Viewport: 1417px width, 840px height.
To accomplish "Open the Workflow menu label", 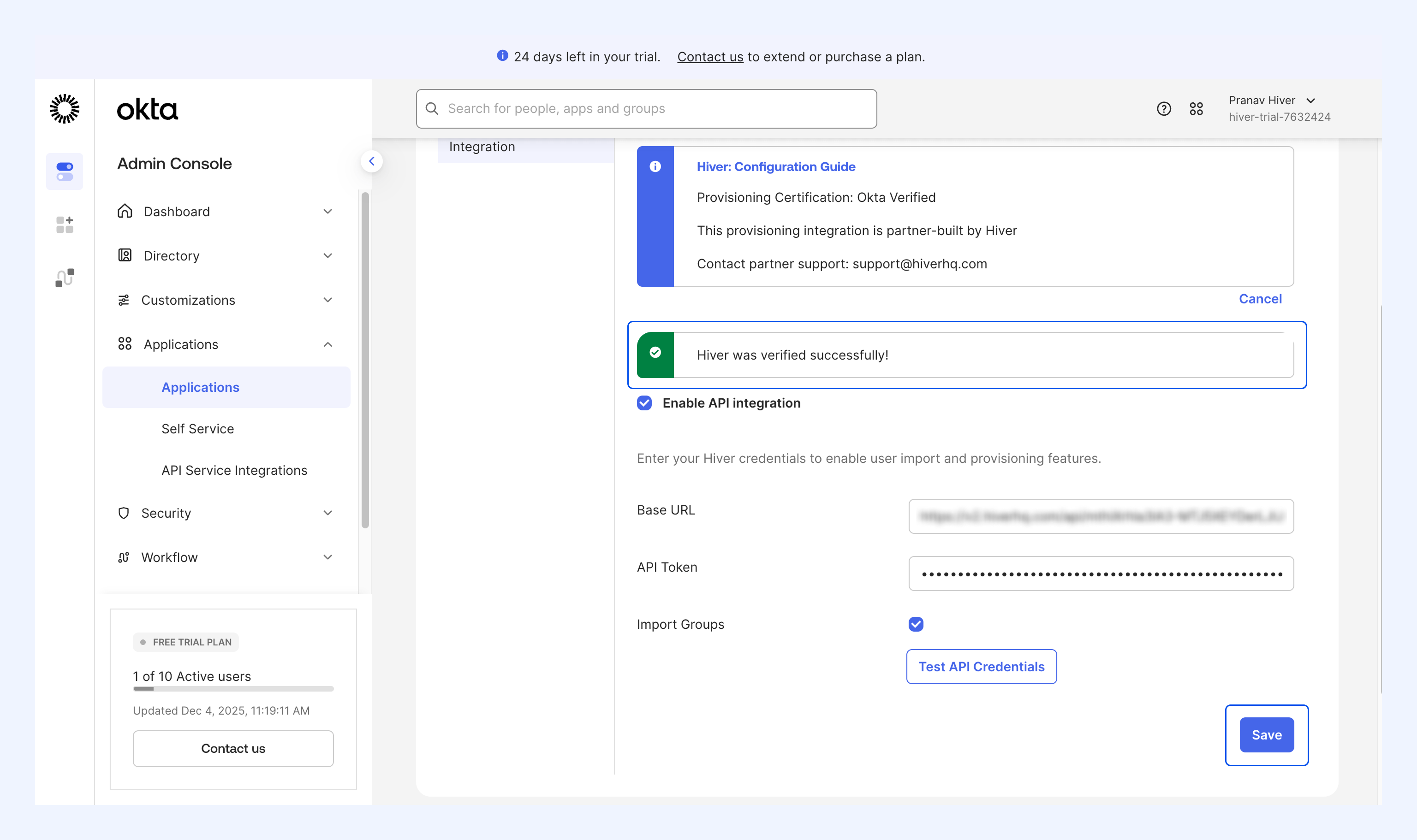I will [x=169, y=557].
